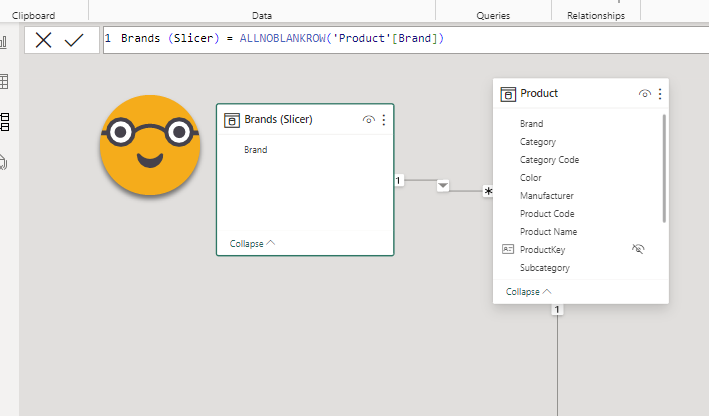Toggle visibility of the Product table
Screen dimensions: 709x416
point(644,94)
